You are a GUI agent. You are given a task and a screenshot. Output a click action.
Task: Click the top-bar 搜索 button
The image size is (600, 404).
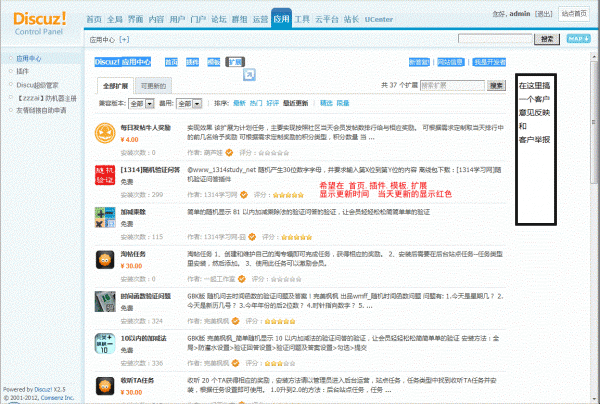[547, 39]
